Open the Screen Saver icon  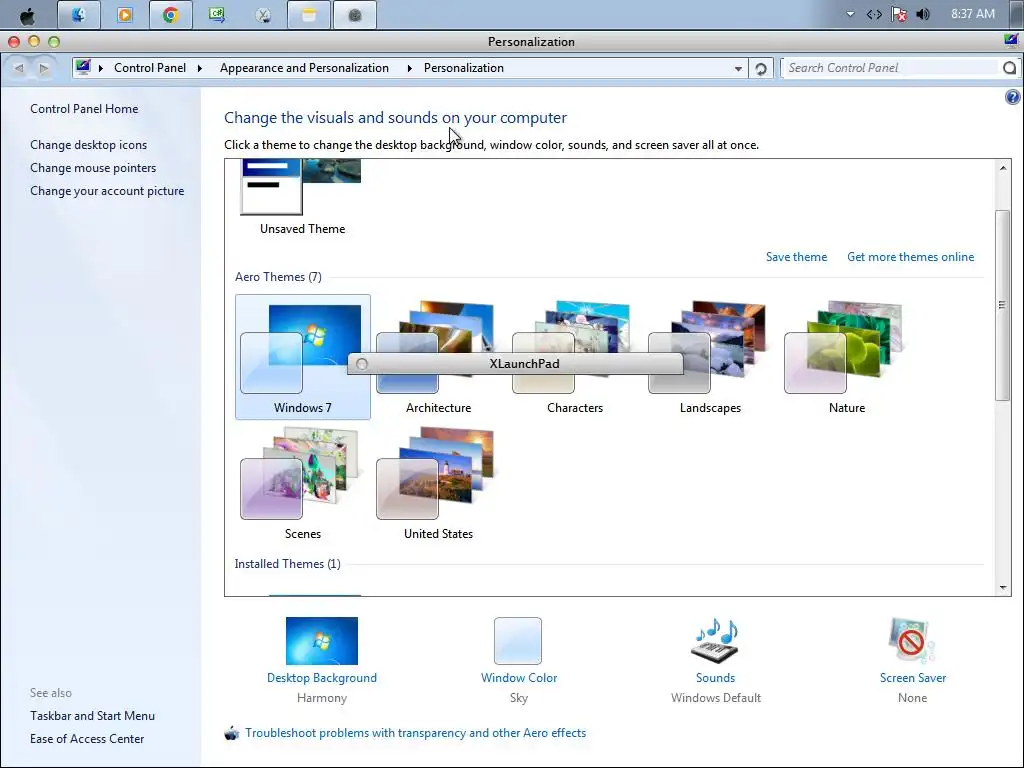tap(912, 641)
